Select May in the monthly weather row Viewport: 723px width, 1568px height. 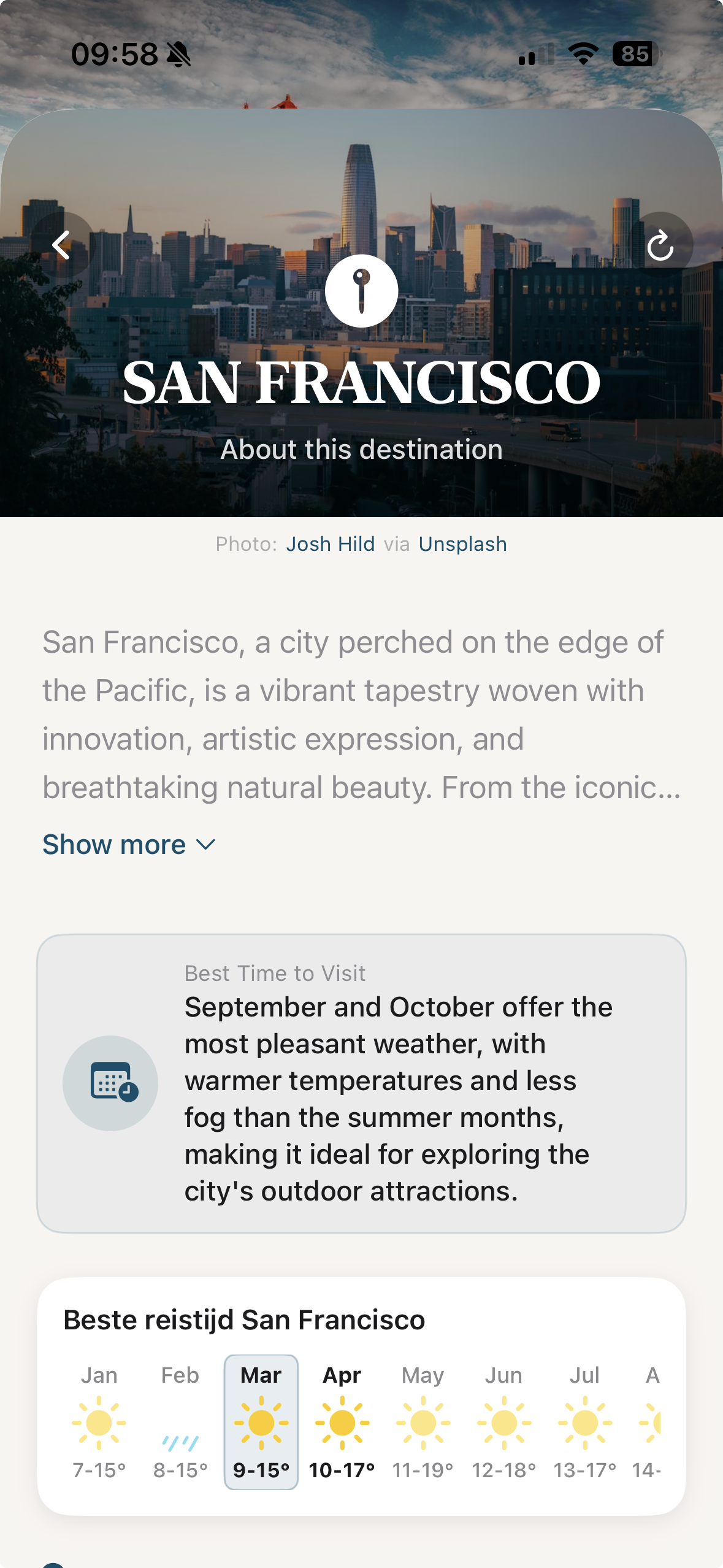point(423,1421)
